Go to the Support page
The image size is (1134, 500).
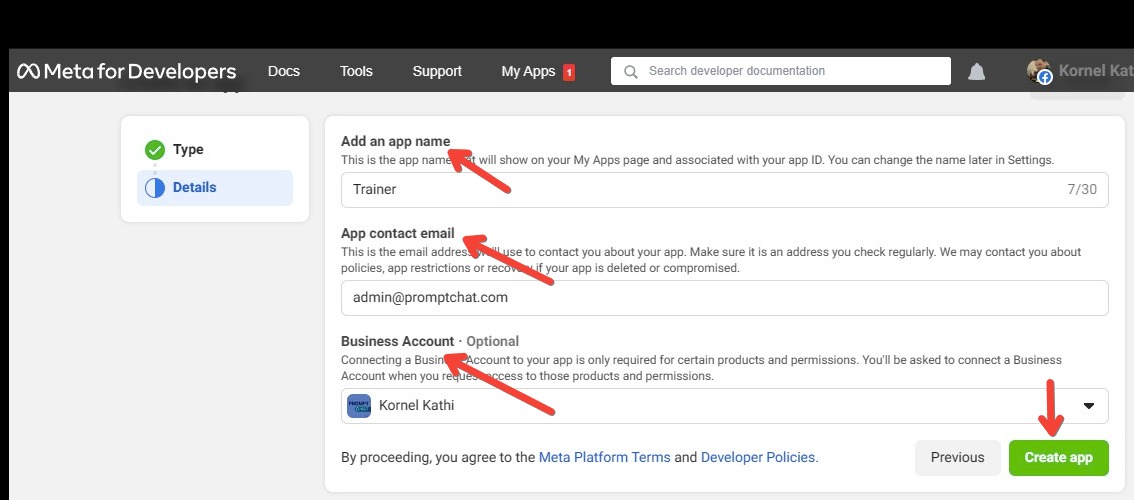[x=437, y=71]
